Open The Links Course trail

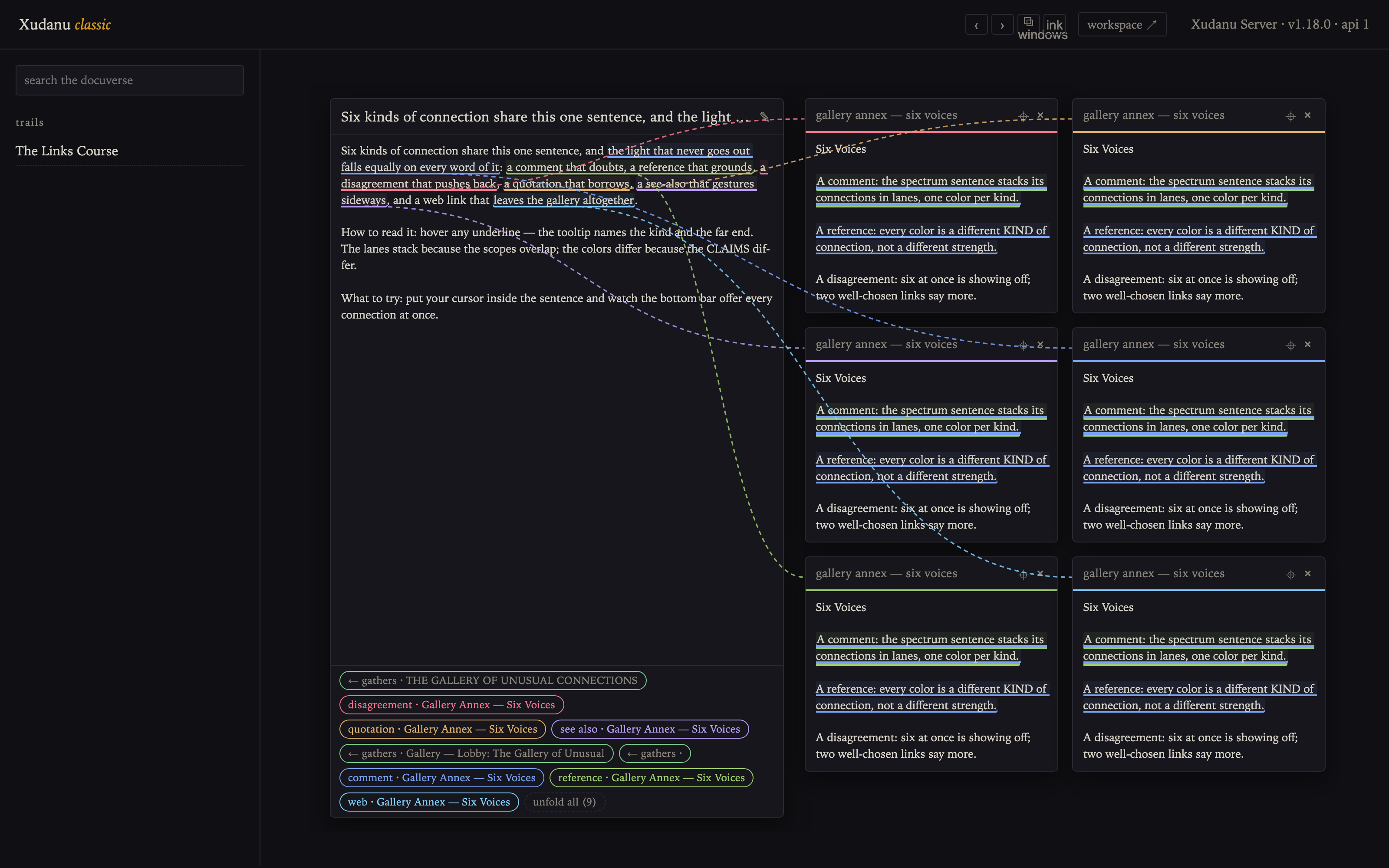click(66, 151)
